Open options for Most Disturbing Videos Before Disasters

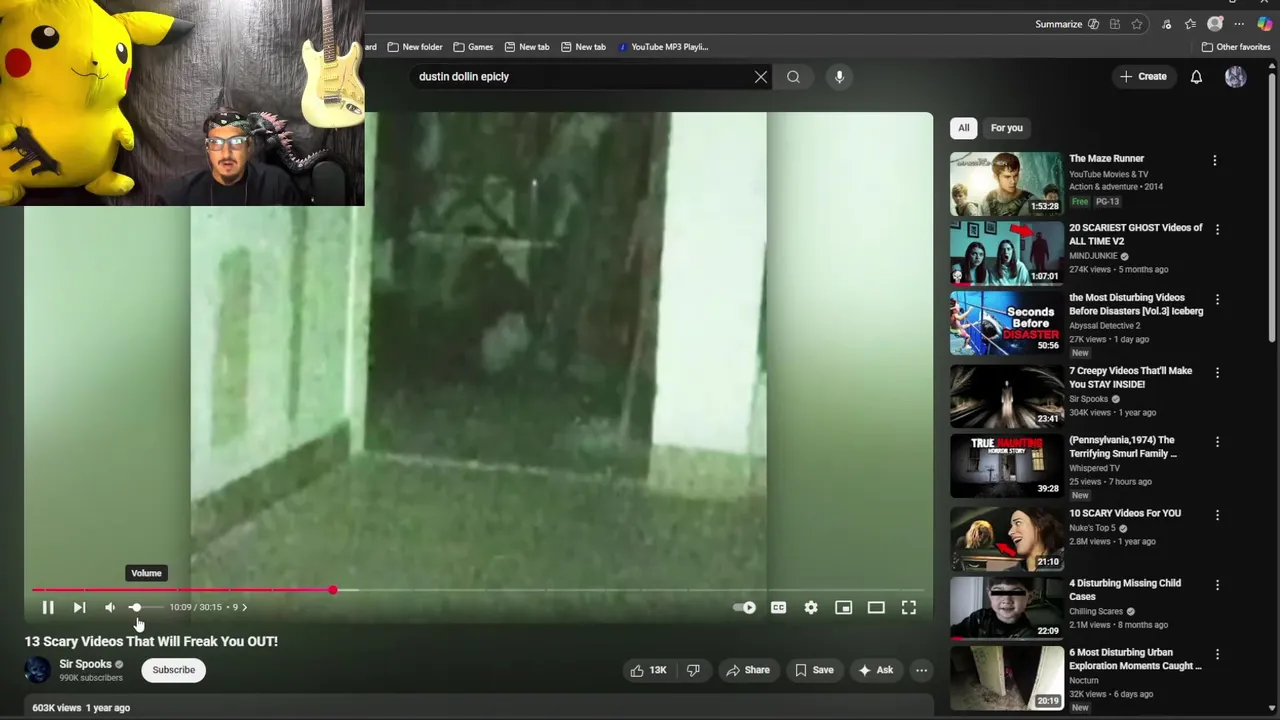pyautogui.click(x=1217, y=299)
